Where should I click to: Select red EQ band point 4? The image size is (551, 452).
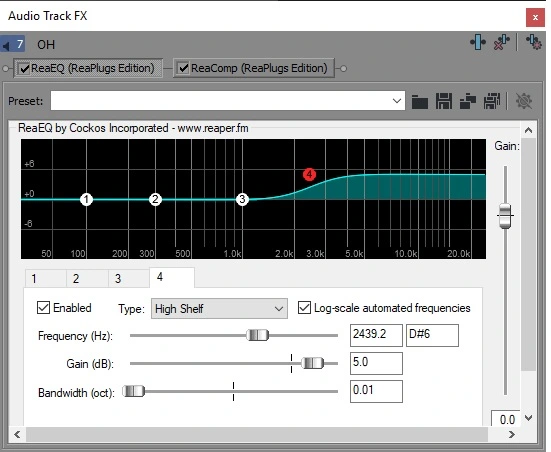tap(309, 174)
